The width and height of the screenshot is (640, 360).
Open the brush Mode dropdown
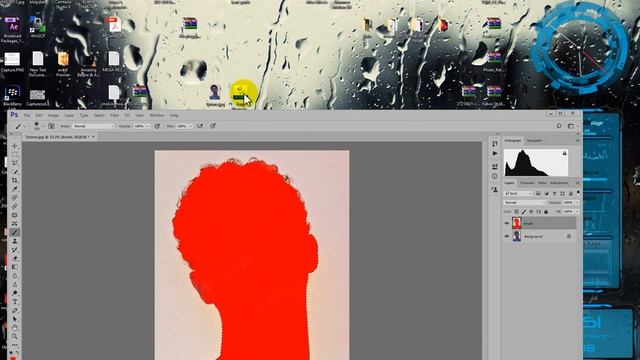[93, 126]
